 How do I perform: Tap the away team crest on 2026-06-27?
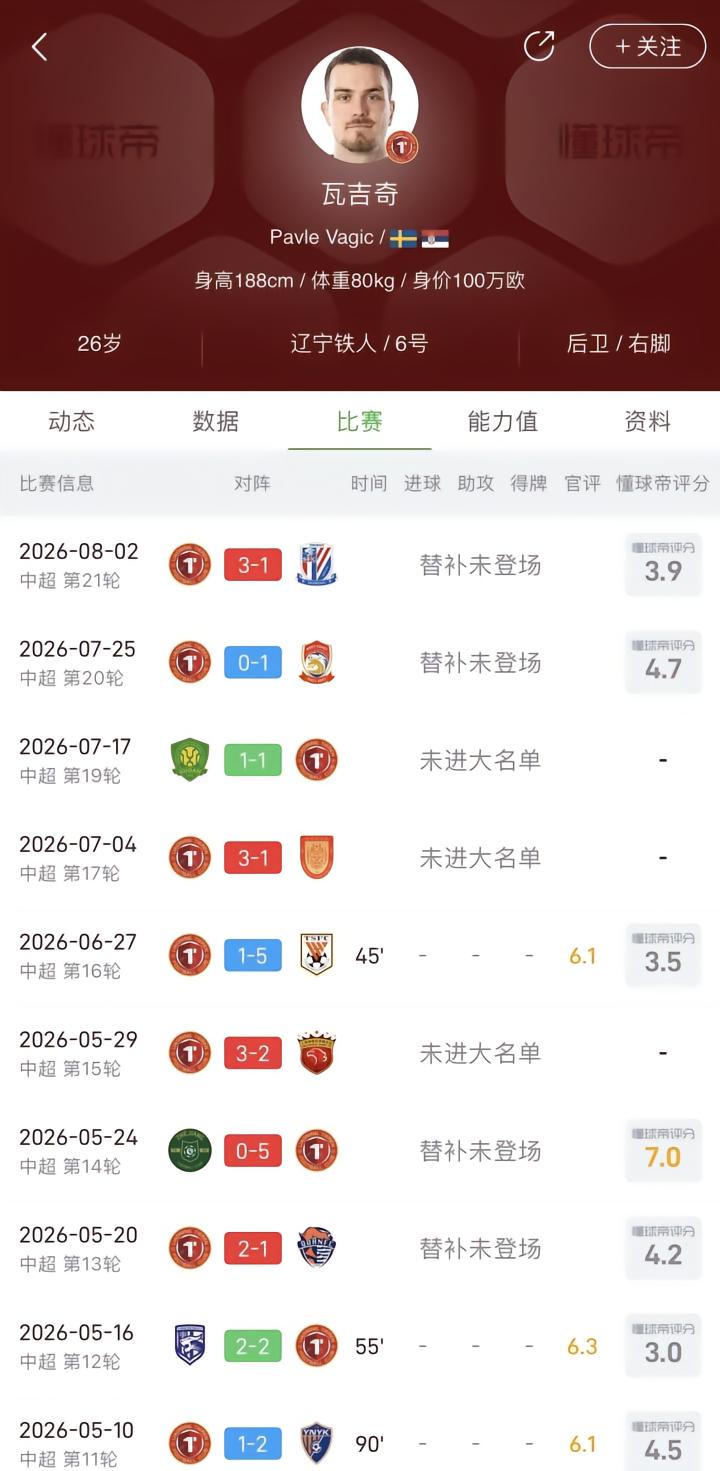(317, 955)
